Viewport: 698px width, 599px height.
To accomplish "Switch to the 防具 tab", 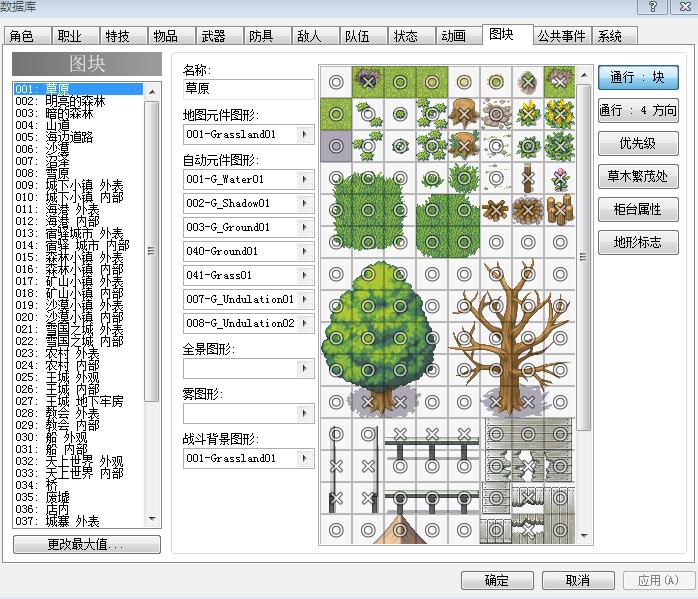I will [x=267, y=36].
